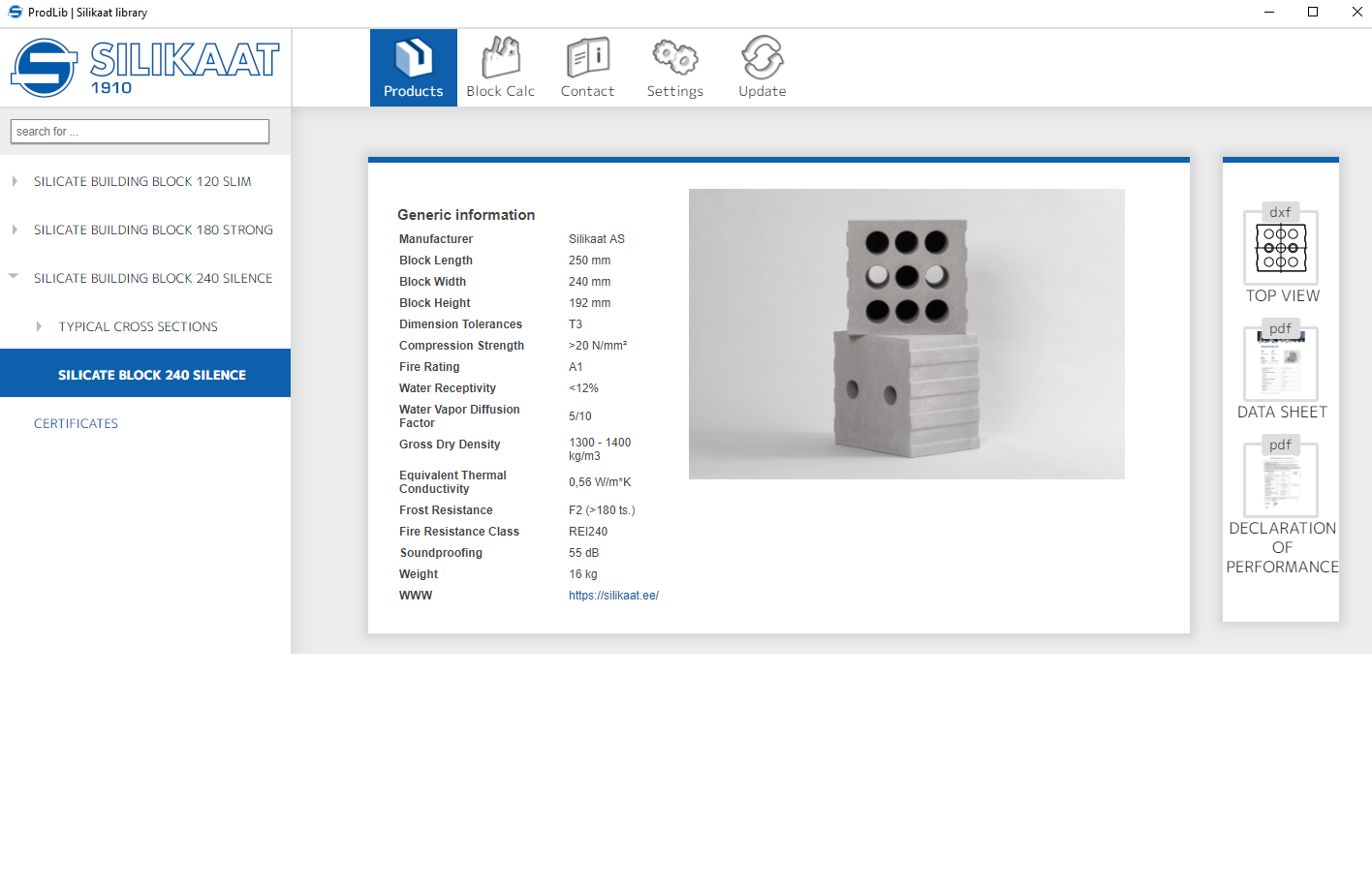Click the Block Length value 250 mm
Viewport: 1372px width, 890px height.
click(x=589, y=261)
